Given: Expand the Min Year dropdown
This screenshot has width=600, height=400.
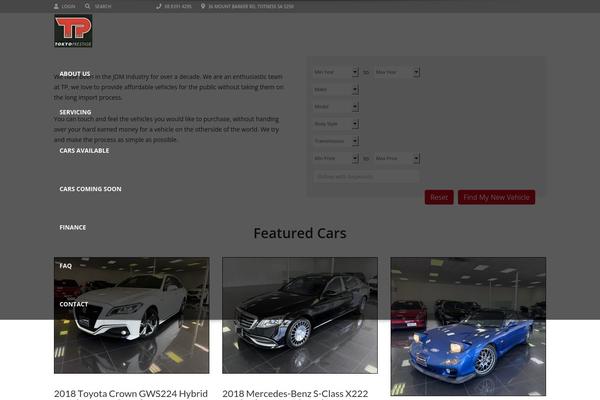Looking at the screenshot, I should point(336,72).
